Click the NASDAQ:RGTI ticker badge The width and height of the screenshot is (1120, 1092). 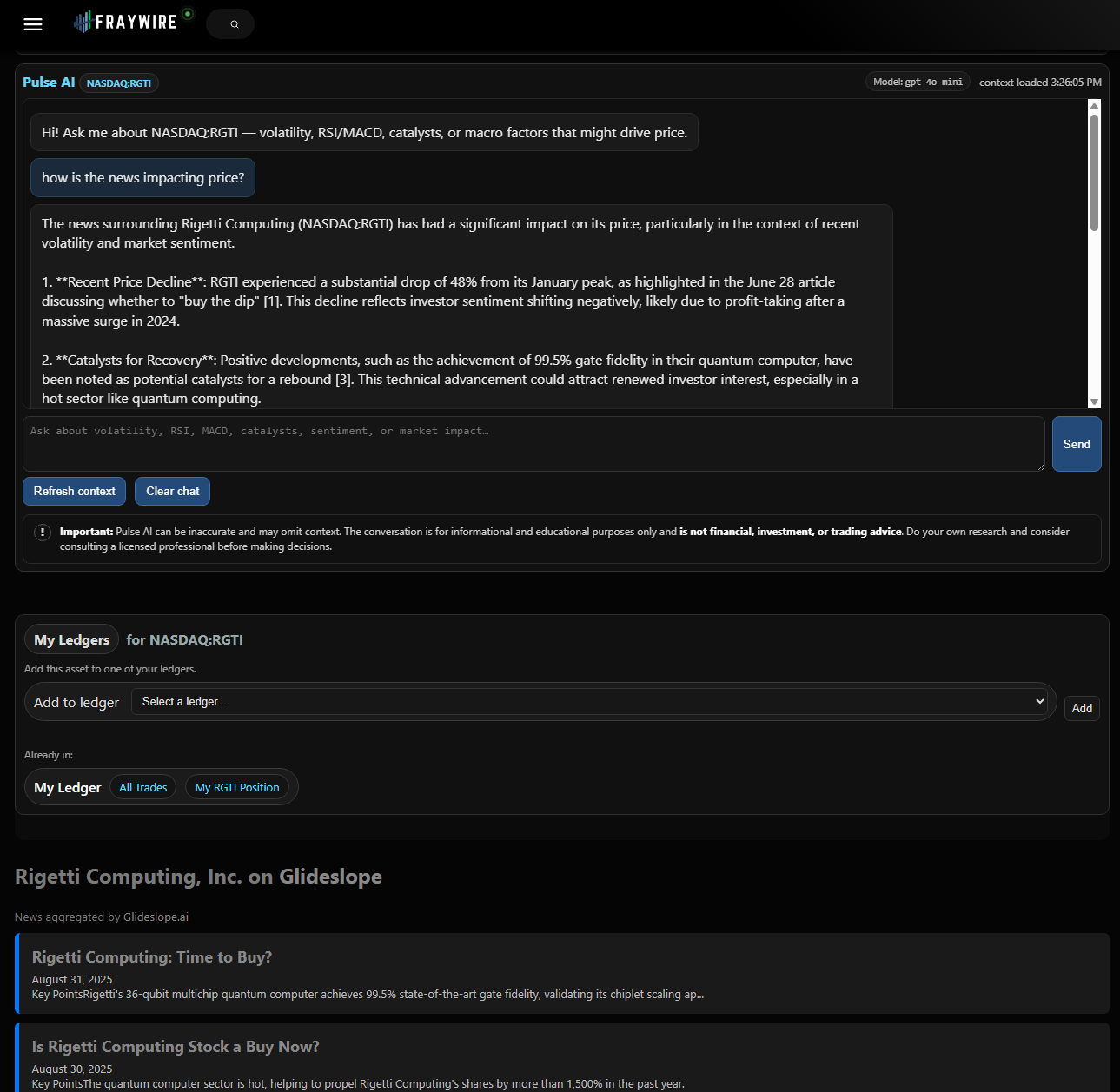tap(119, 83)
